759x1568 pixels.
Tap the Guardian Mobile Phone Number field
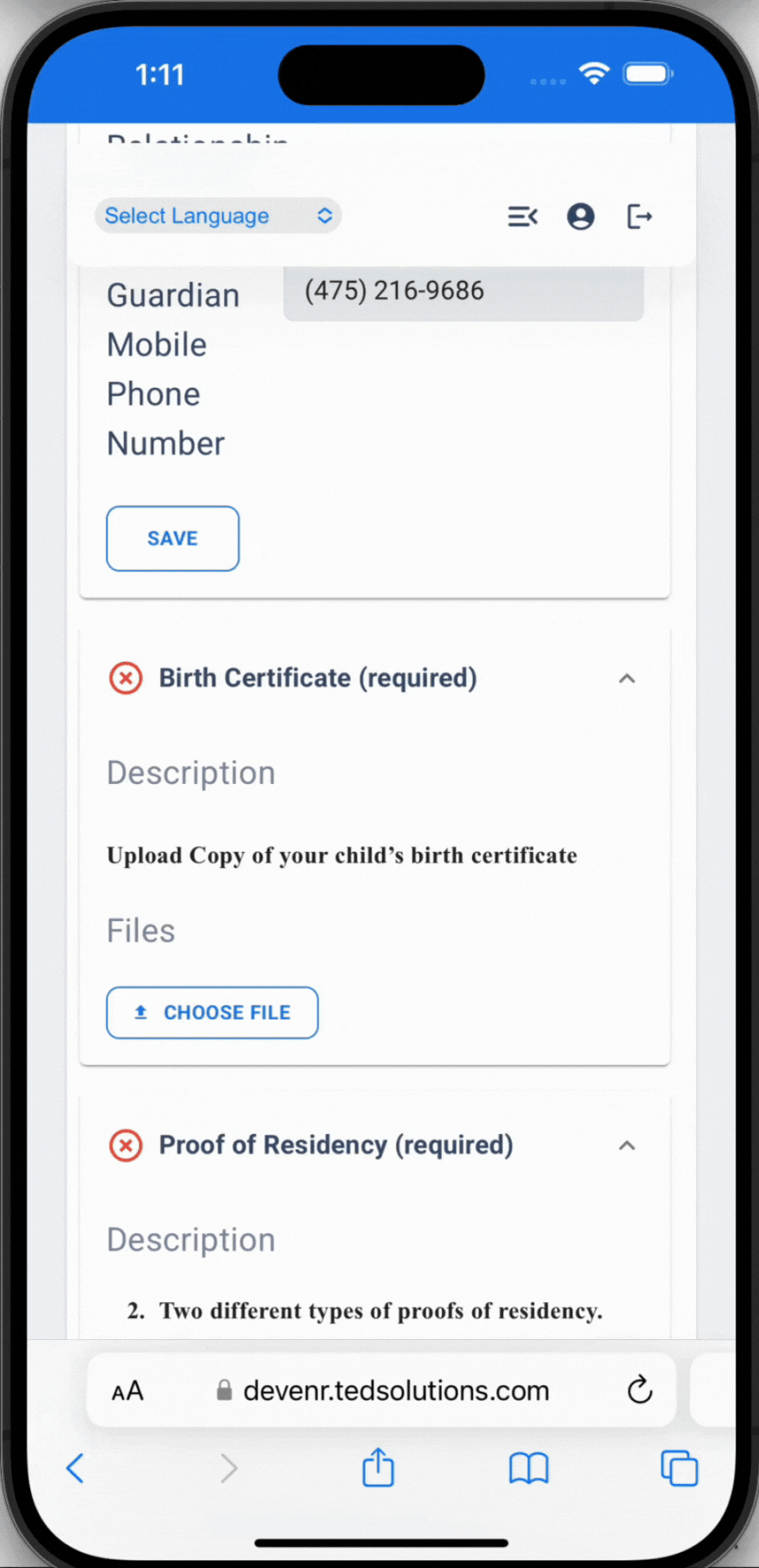click(464, 293)
